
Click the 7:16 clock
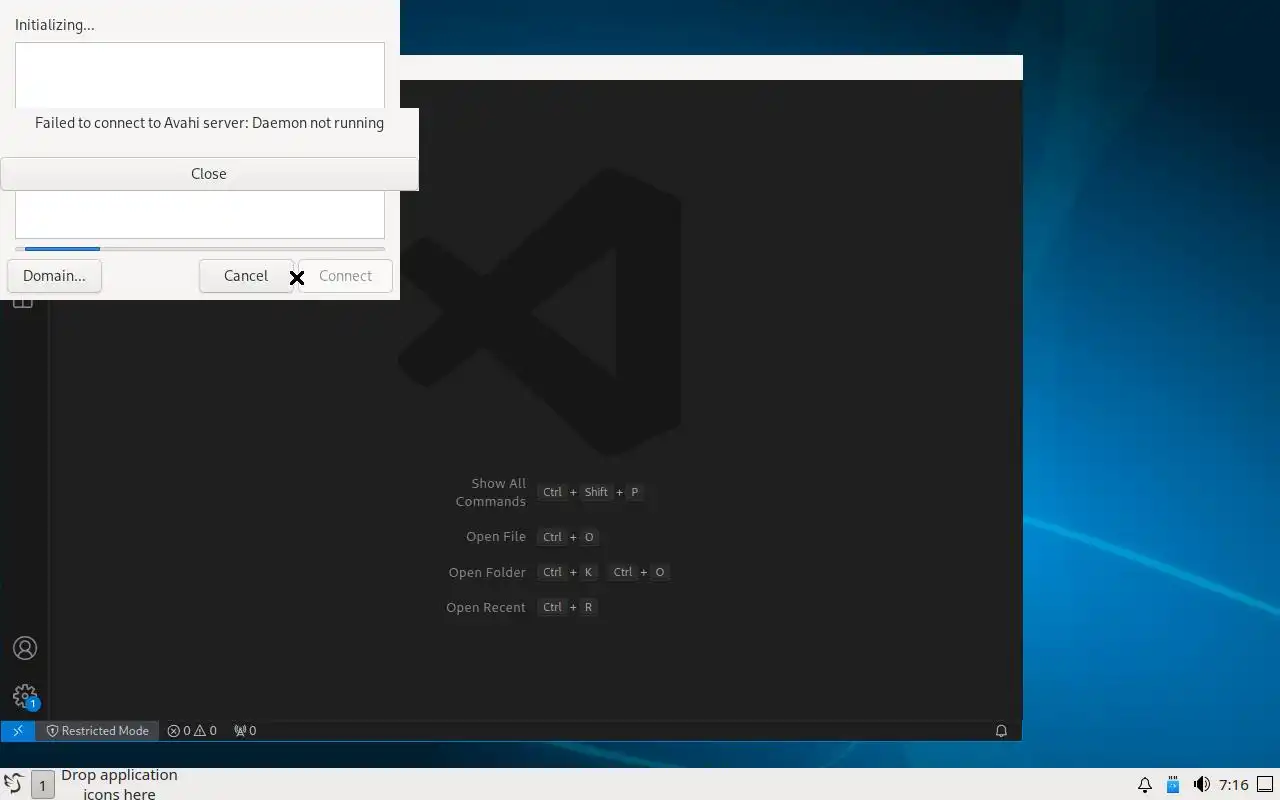tap(1234, 785)
